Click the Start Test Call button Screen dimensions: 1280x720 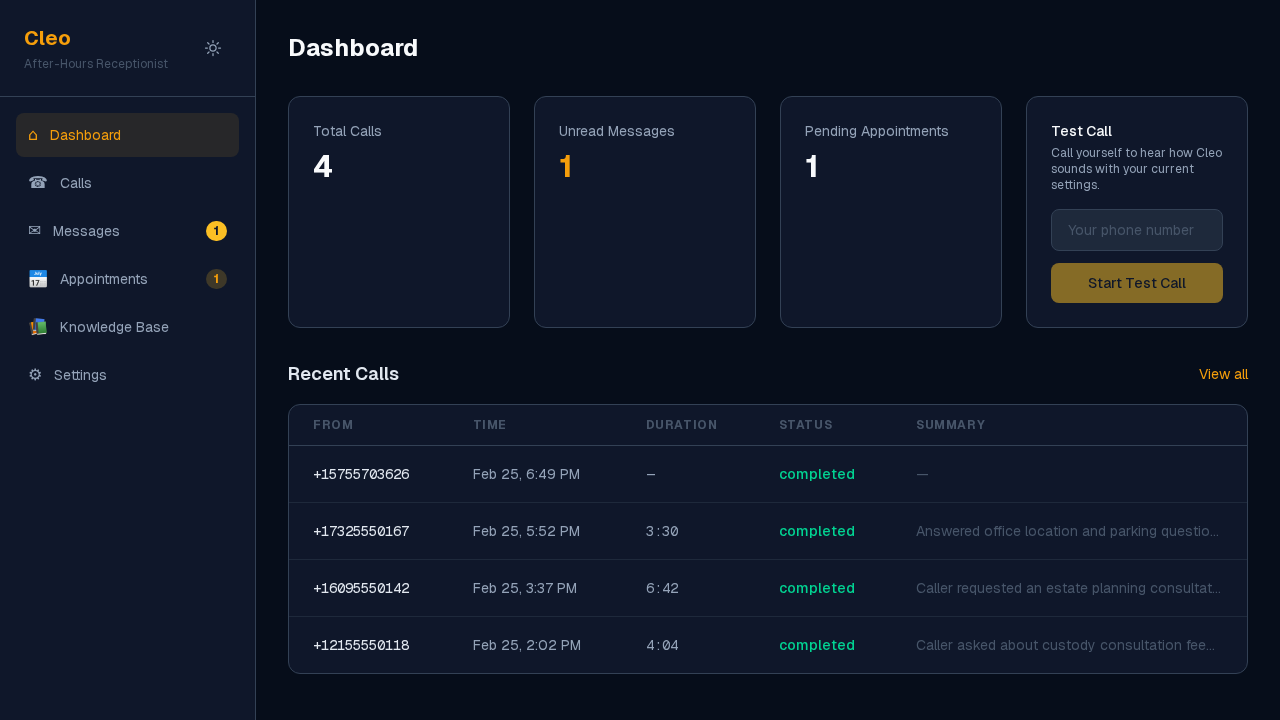click(x=1136, y=283)
